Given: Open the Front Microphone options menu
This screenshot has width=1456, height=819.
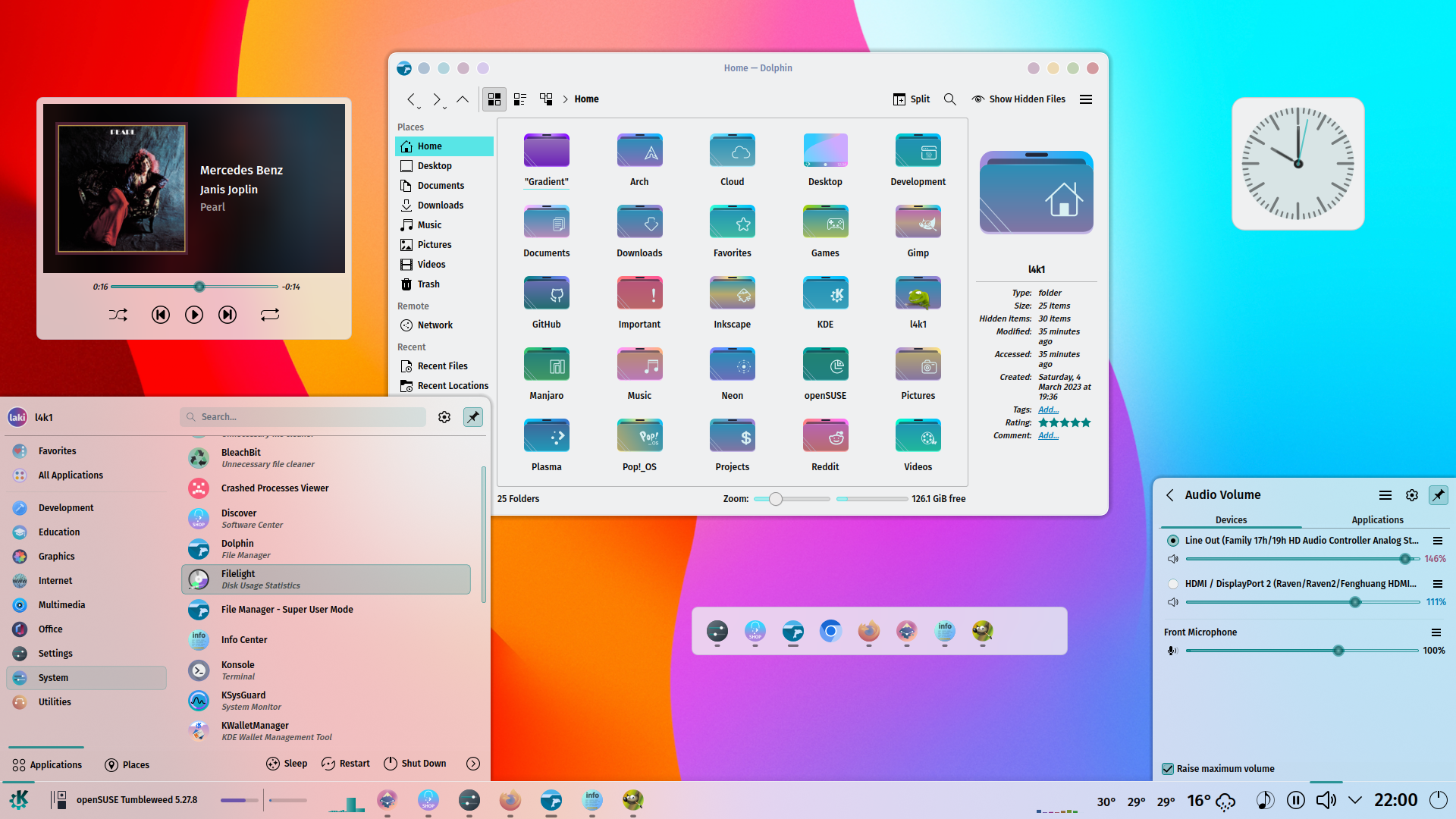Looking at the screenshot, I should (x=1436, y=632).
